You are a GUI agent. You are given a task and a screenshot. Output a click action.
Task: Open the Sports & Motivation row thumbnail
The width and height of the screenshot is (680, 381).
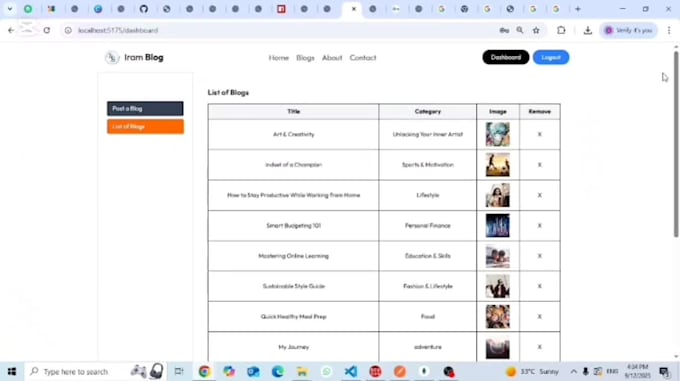(497, 165)
